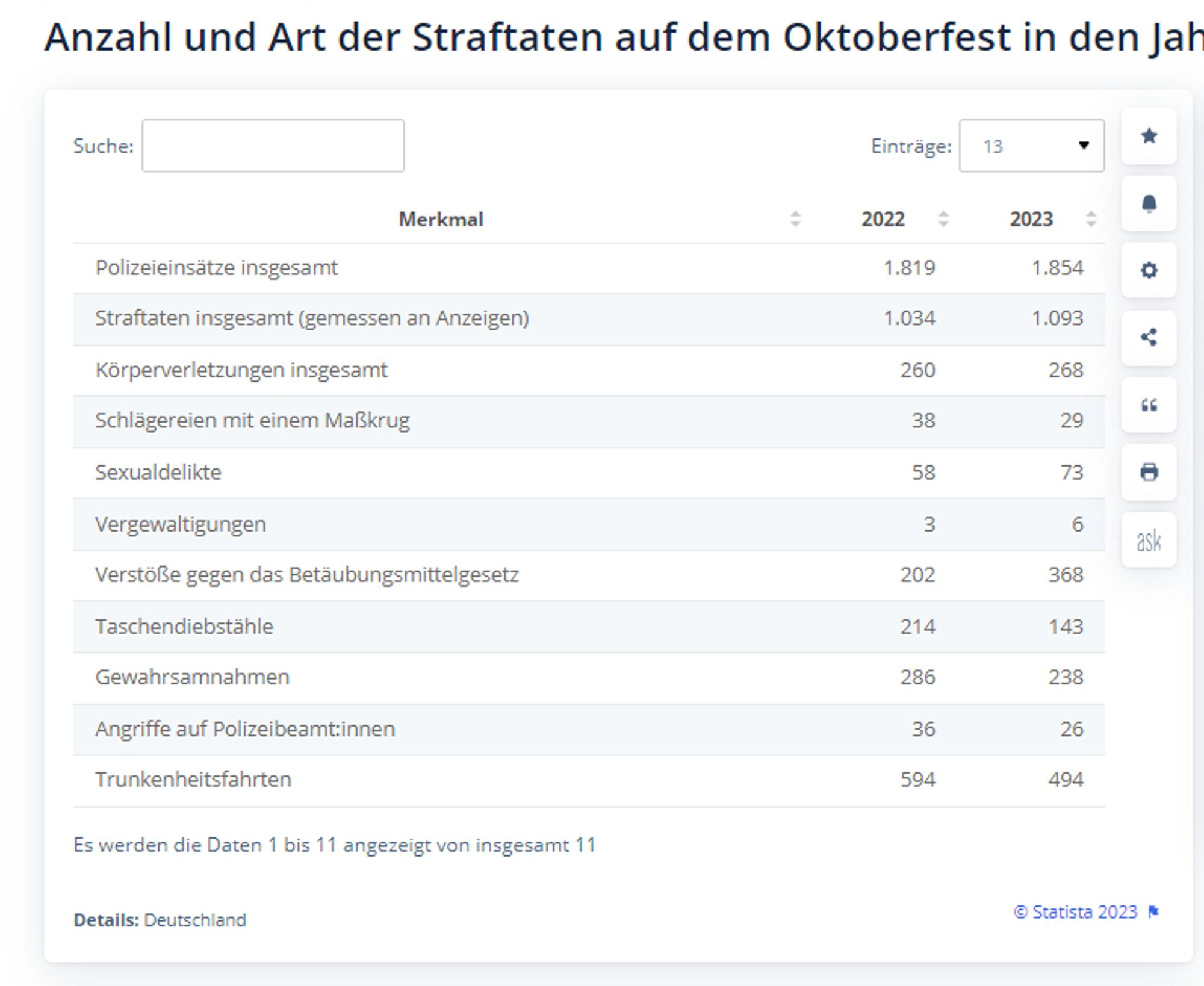1204x986 pixels.
Task: Select Angriffe auf Polizeibeamt:innen label
Action: pos(245,729)
